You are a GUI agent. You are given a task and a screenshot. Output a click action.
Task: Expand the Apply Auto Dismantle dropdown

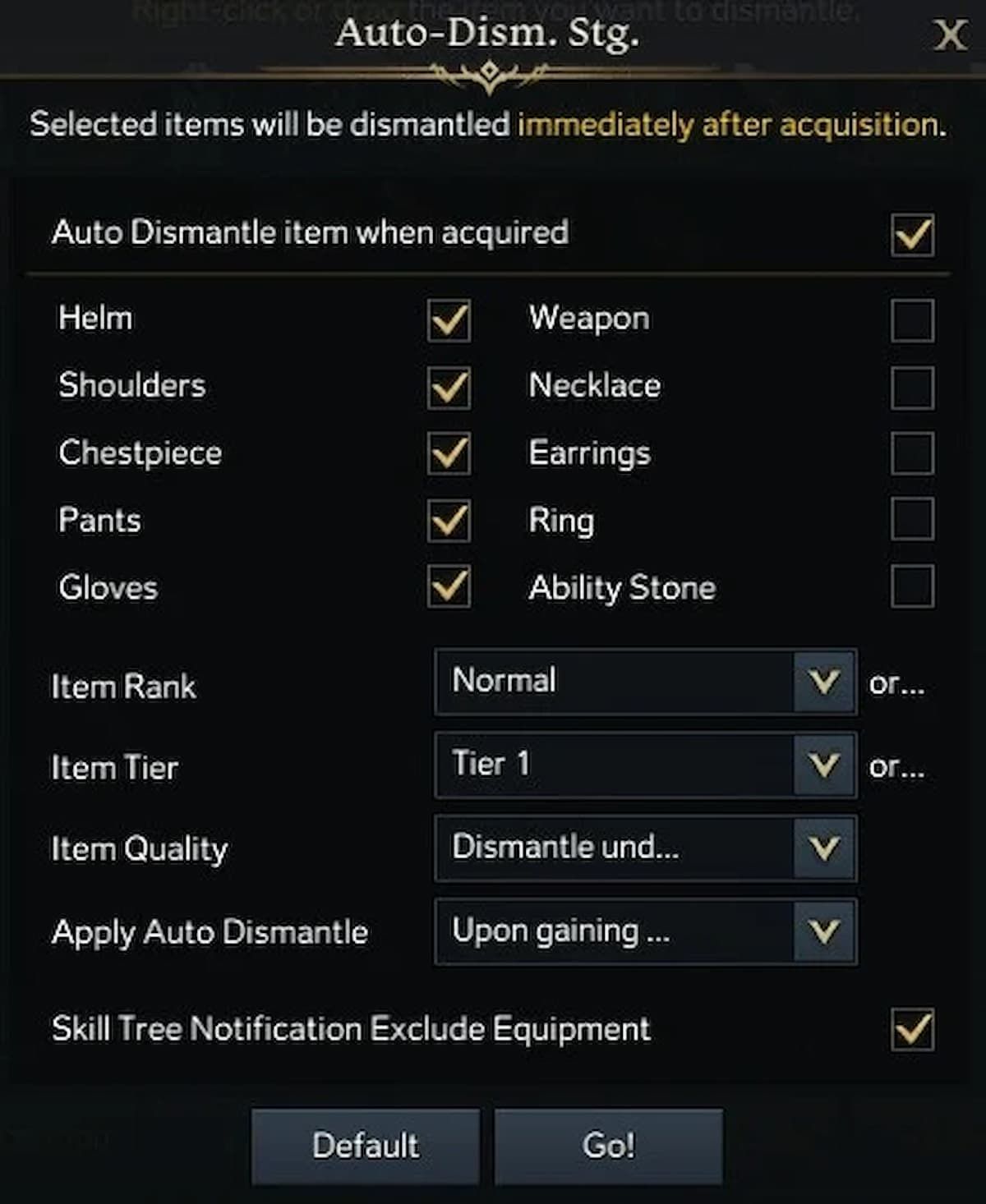click(x=645, y=931)
